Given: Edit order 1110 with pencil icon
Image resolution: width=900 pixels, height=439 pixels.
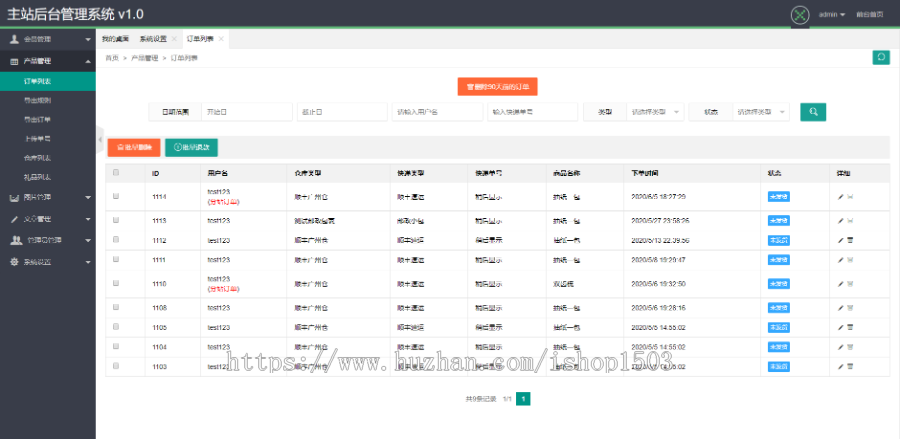Looking at the screenshot, I should (x=840, y=284).
